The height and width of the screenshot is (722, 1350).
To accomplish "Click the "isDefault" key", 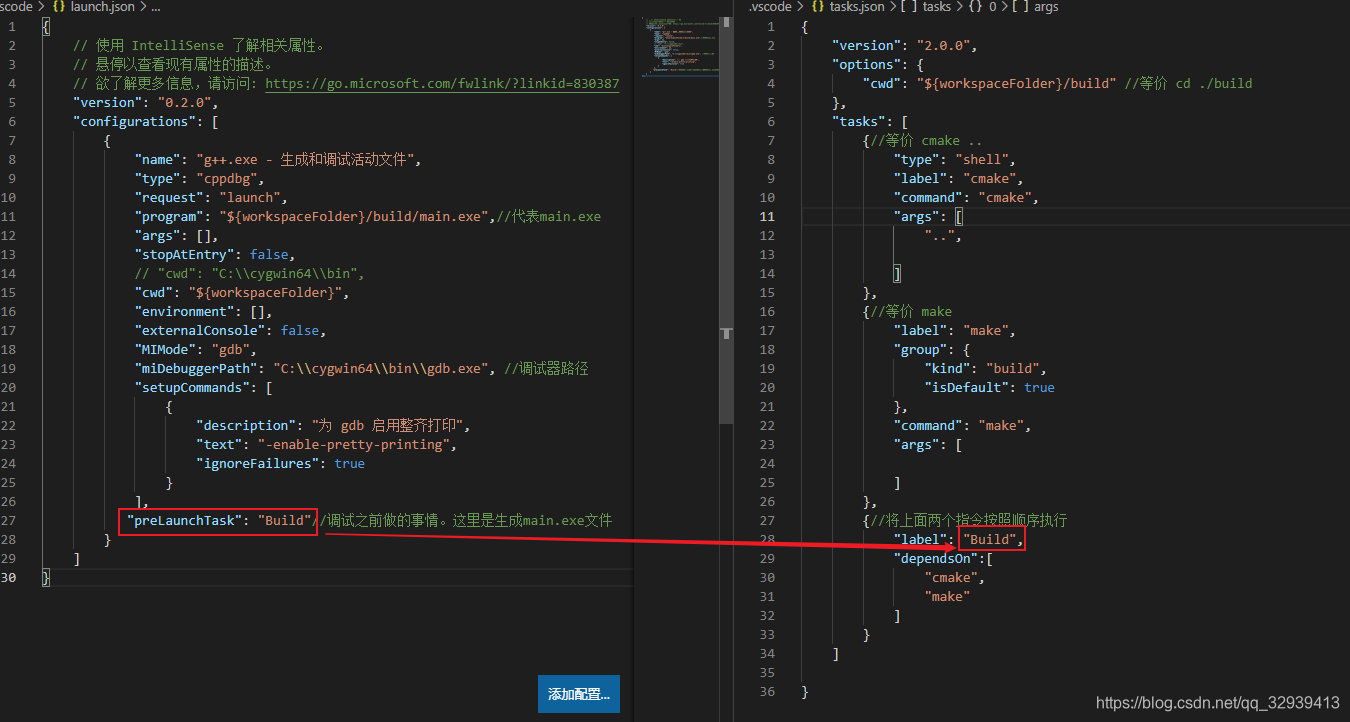I will click(967, 388).
